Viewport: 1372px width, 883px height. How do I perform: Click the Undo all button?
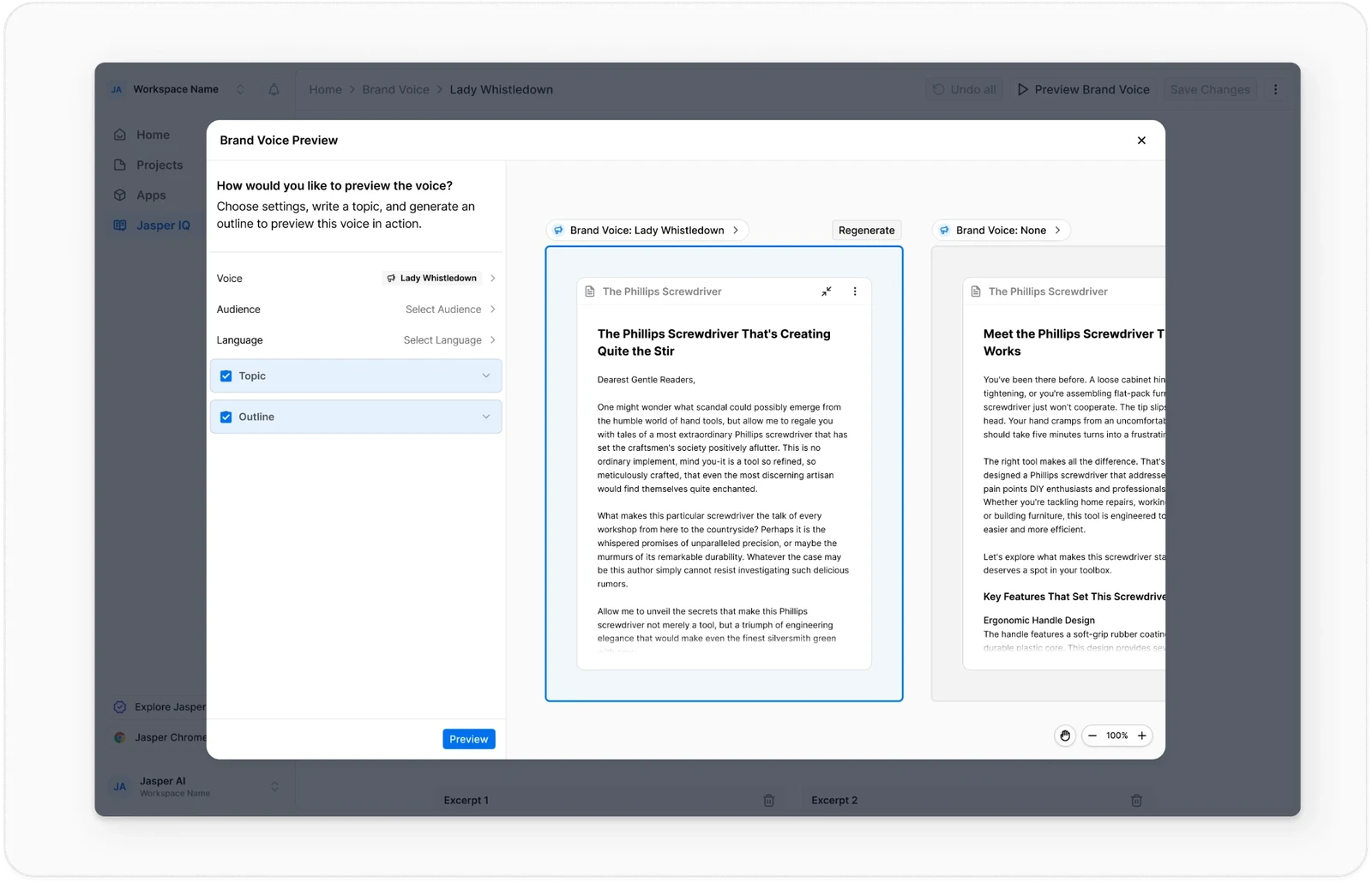[965, 89]
